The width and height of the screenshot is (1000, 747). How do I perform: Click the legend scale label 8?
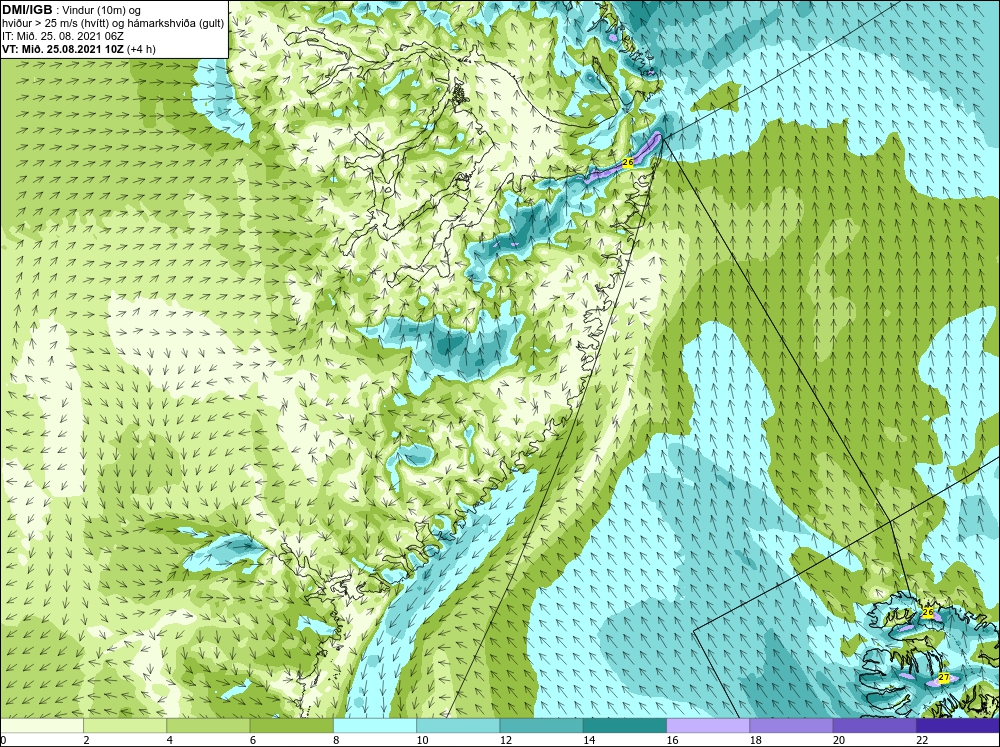(x=336, y=740)
